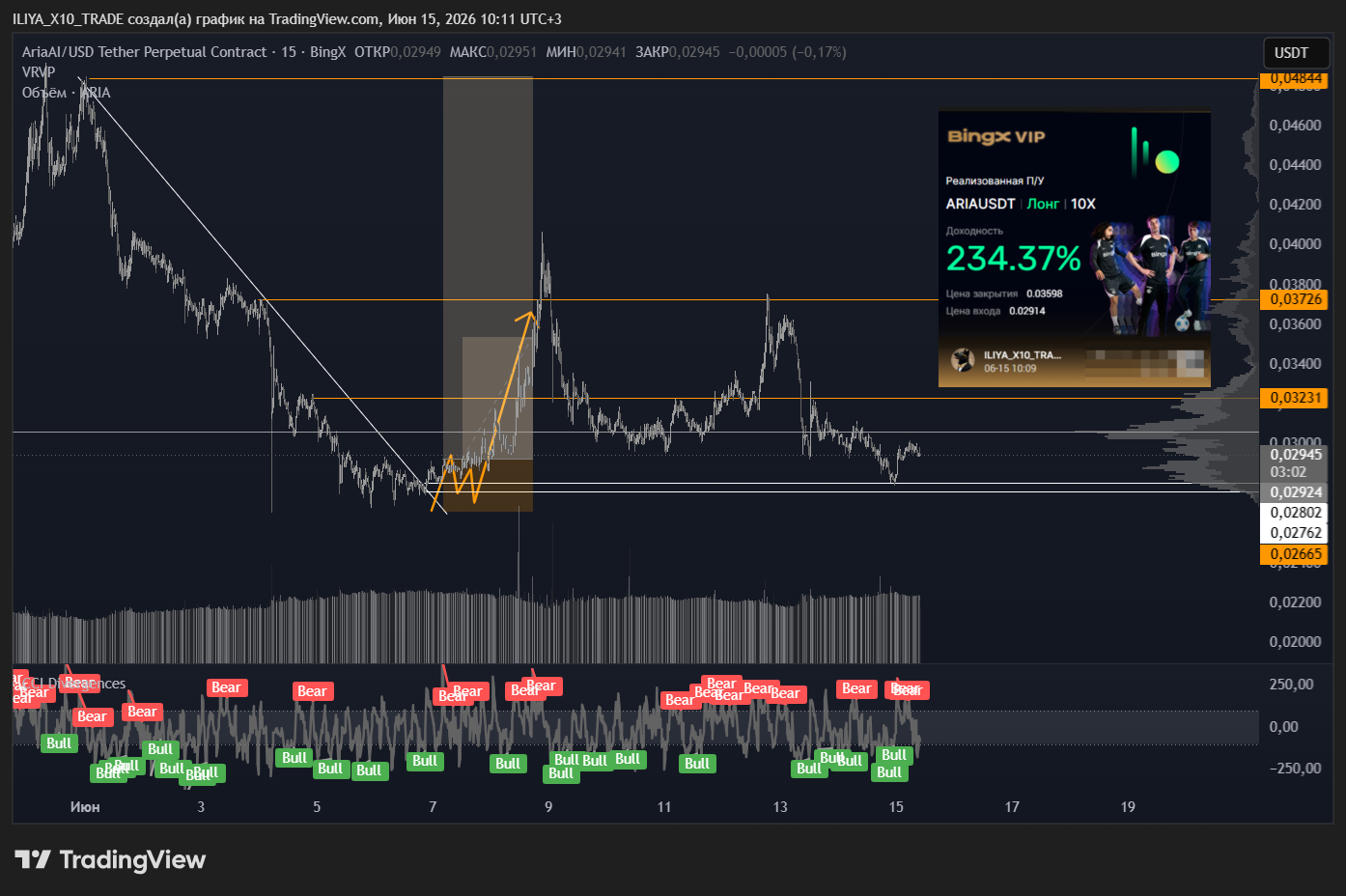Click the Июн label on the time axis
Image resolution: width=1346 pixels, height=896 pixels.
[x=85, y=807]
